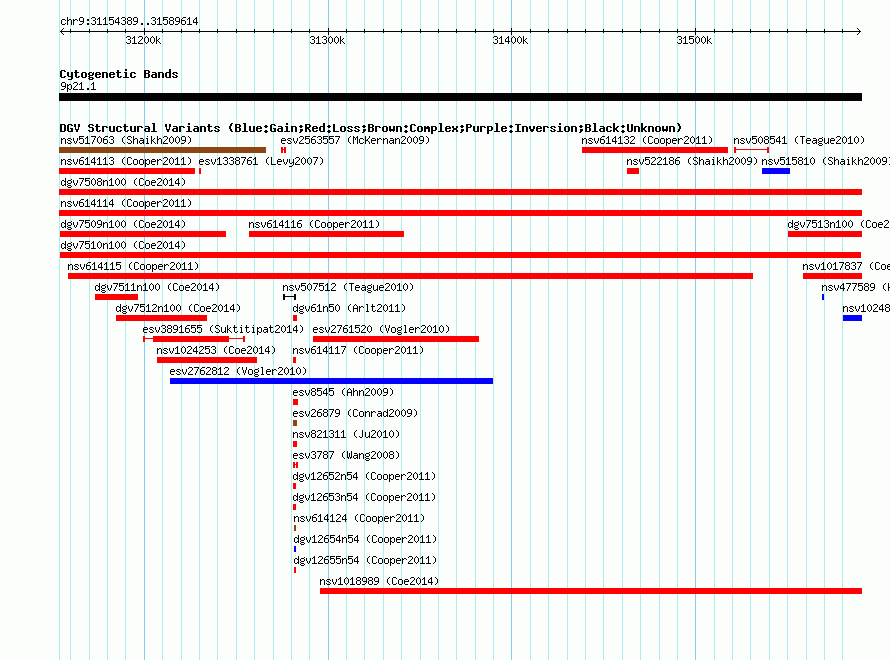The height and width of the screenshot is (660, 890).
Task: Click the long red bar under nsv614115
Action: pos(410,276)
